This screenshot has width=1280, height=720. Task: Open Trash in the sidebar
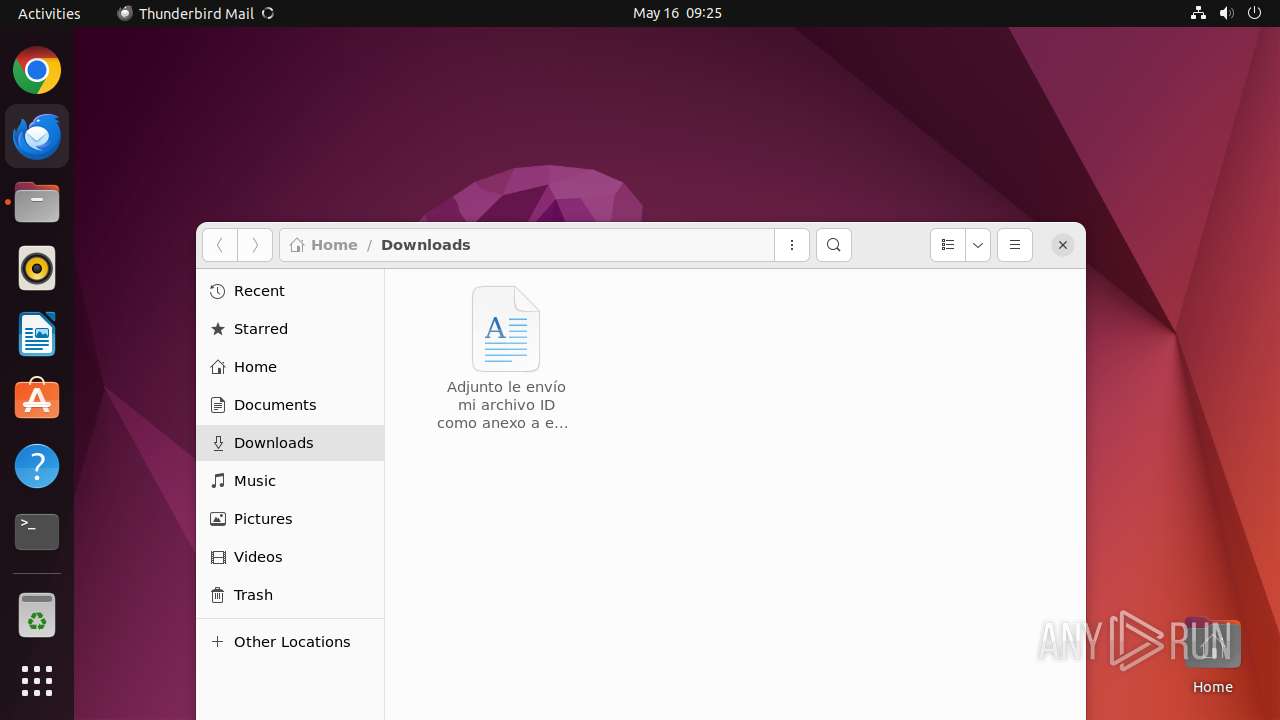point(290,595)
